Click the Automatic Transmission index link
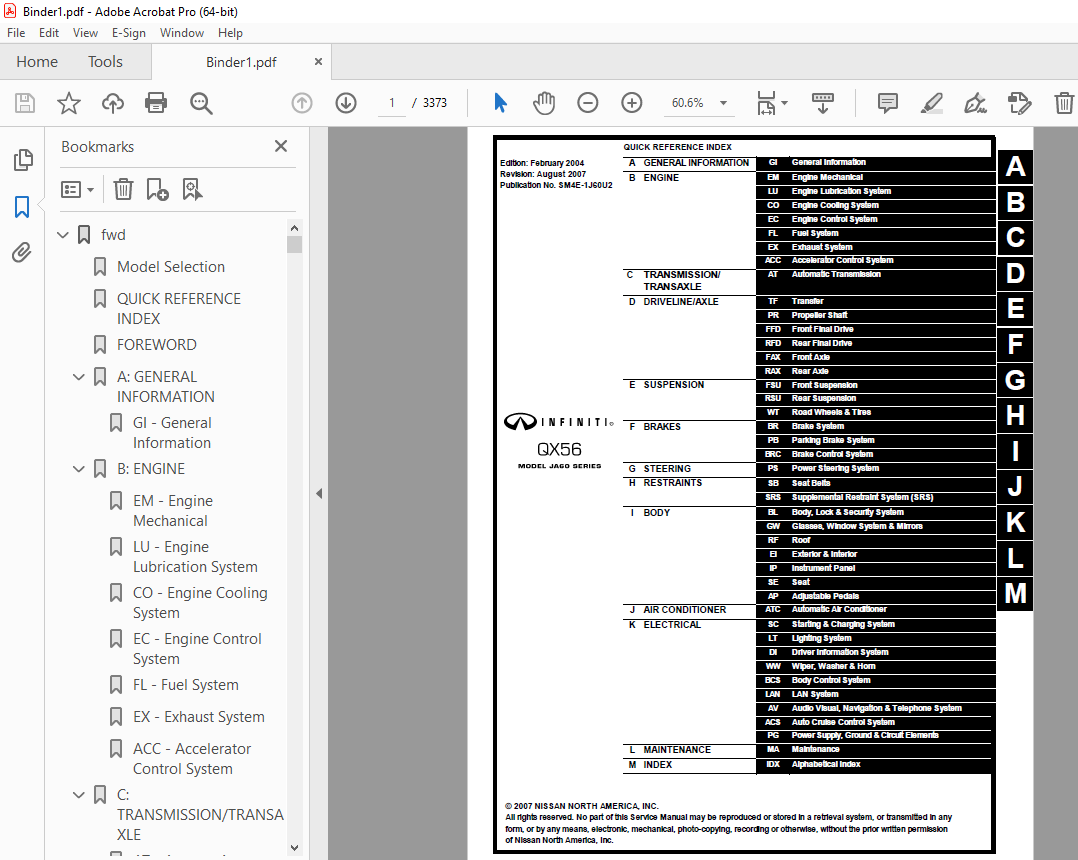This screenshot has height=860, width=1078. [836, 274]
